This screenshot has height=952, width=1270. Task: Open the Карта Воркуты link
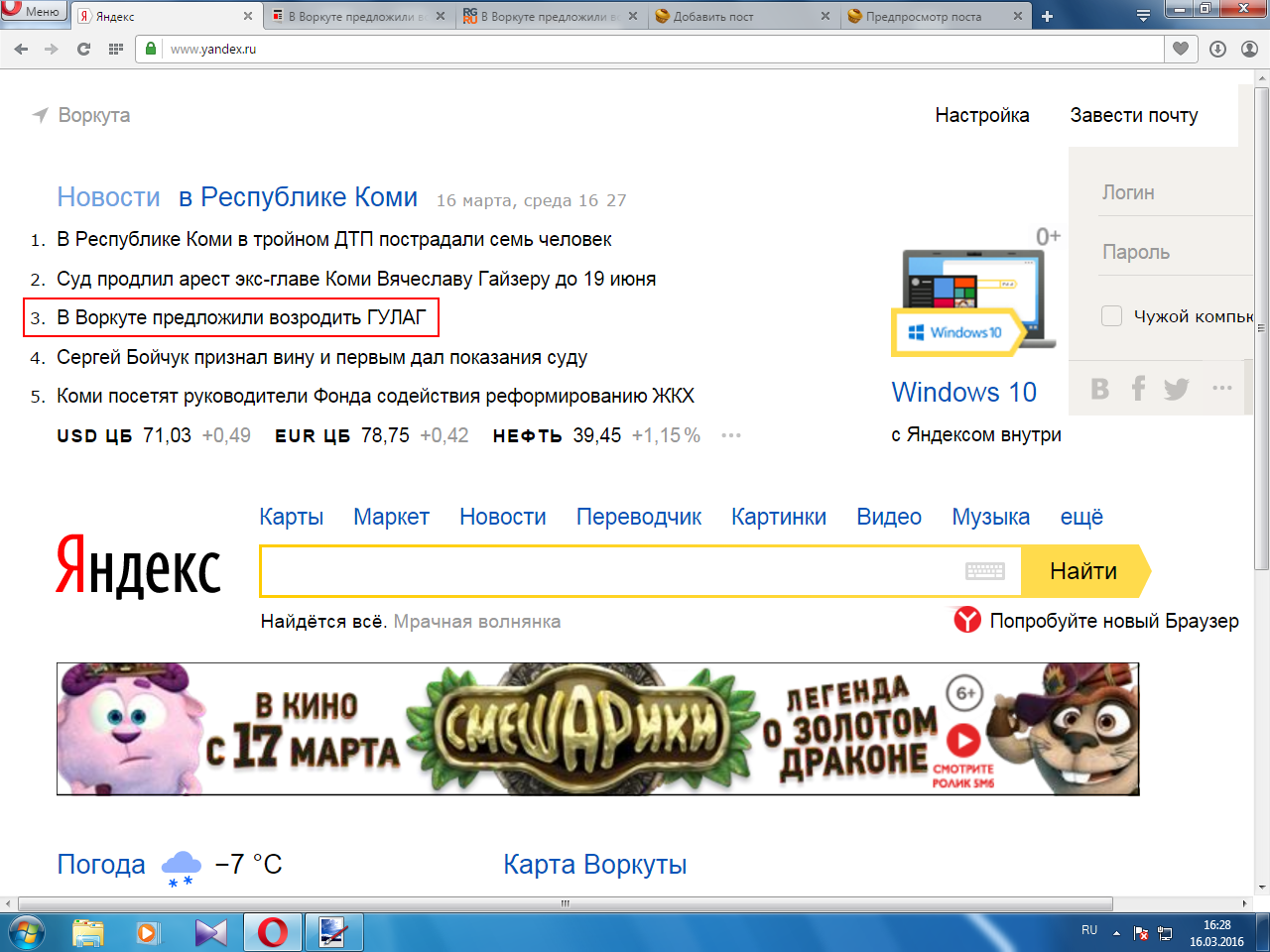coord(595,865)
